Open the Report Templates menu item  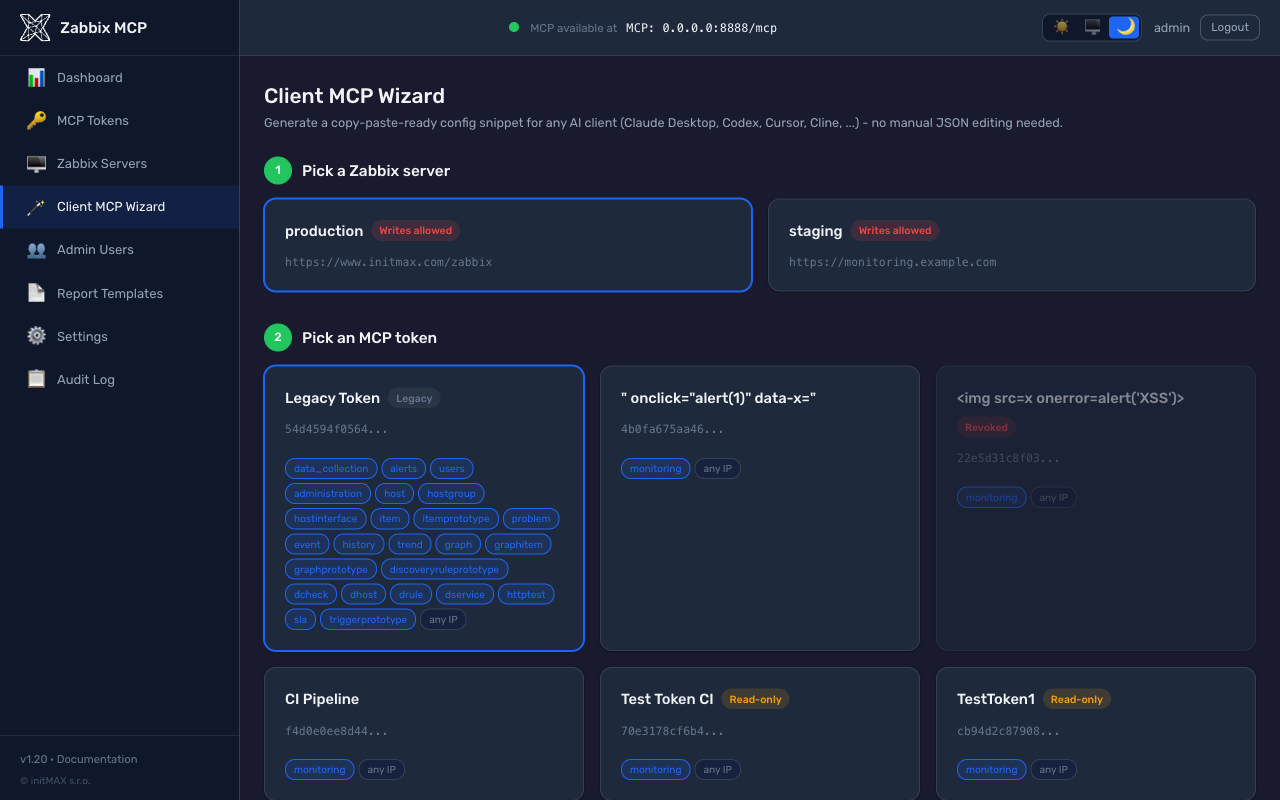click(120, 293)
